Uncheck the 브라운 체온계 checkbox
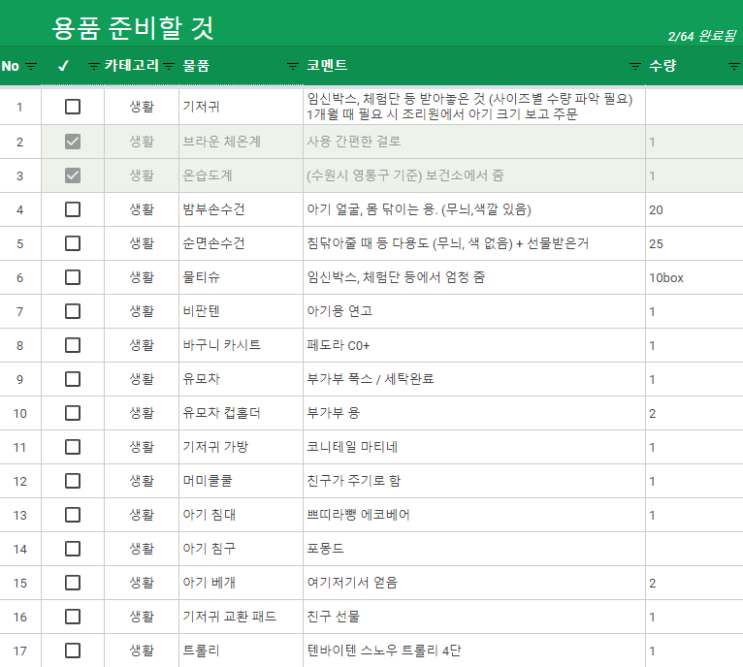Viewport: 743px width, 667px height. pos(72,142)
